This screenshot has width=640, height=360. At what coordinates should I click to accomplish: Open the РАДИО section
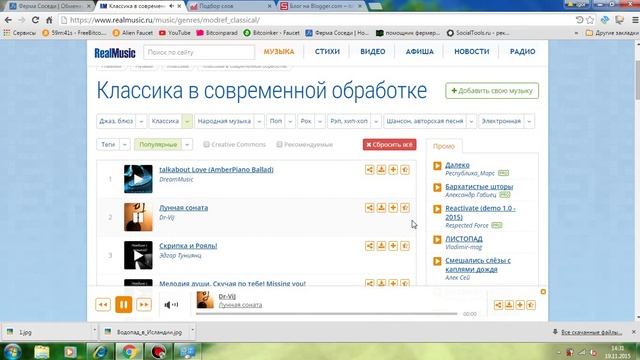[522, 52]
